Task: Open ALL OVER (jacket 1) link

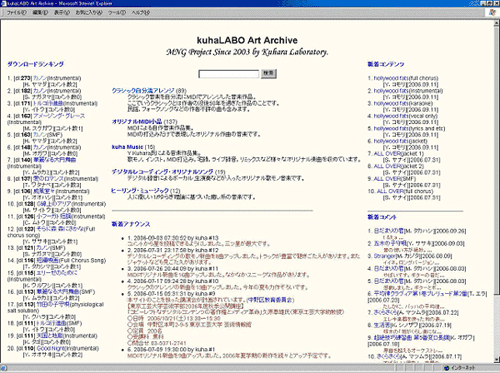Action: click(387, 154)
